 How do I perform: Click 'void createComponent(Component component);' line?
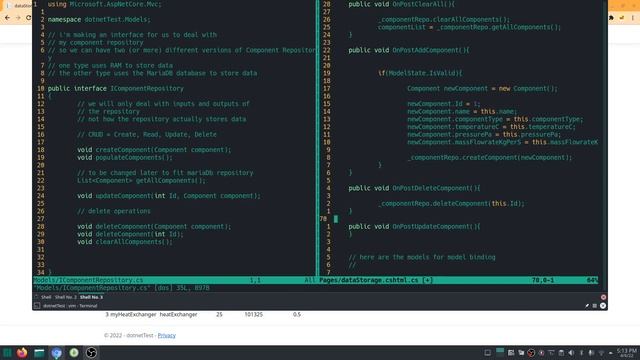pyautogui.click(x=154, y=150)
